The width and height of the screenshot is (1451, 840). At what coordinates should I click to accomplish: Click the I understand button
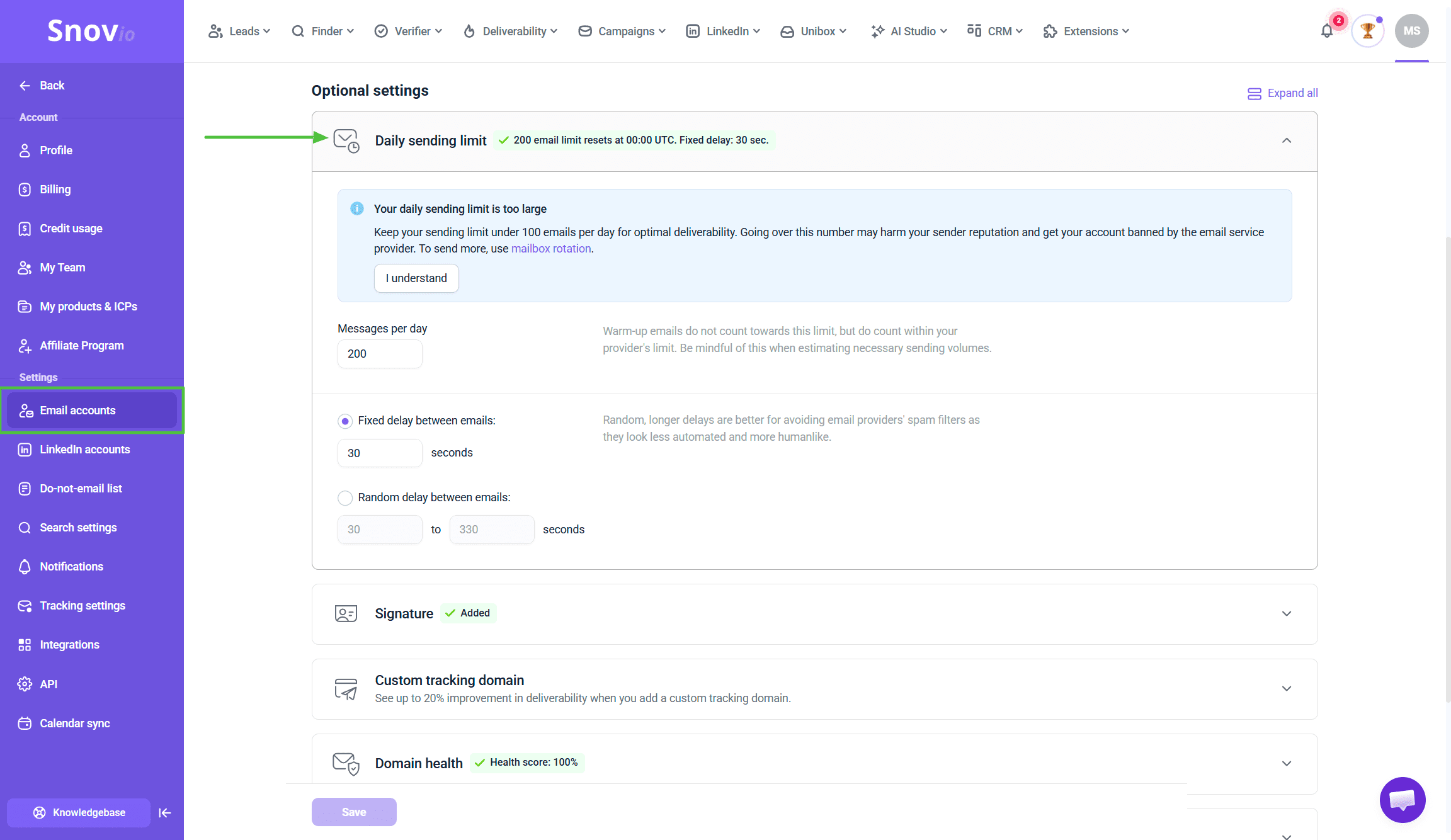[416, 278]
